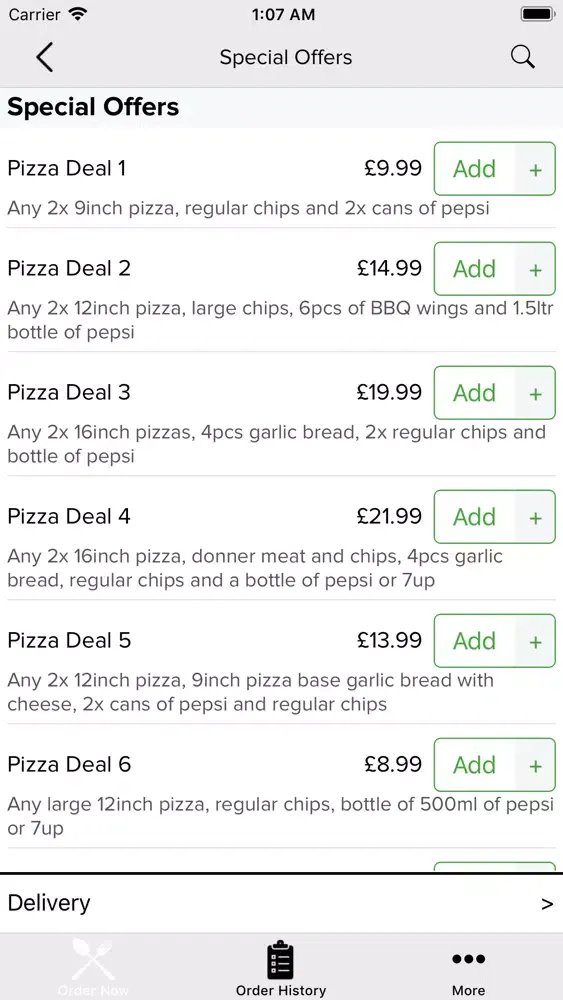
Task: Tap the More three-dots icon
Action: (x=468, y=959)
